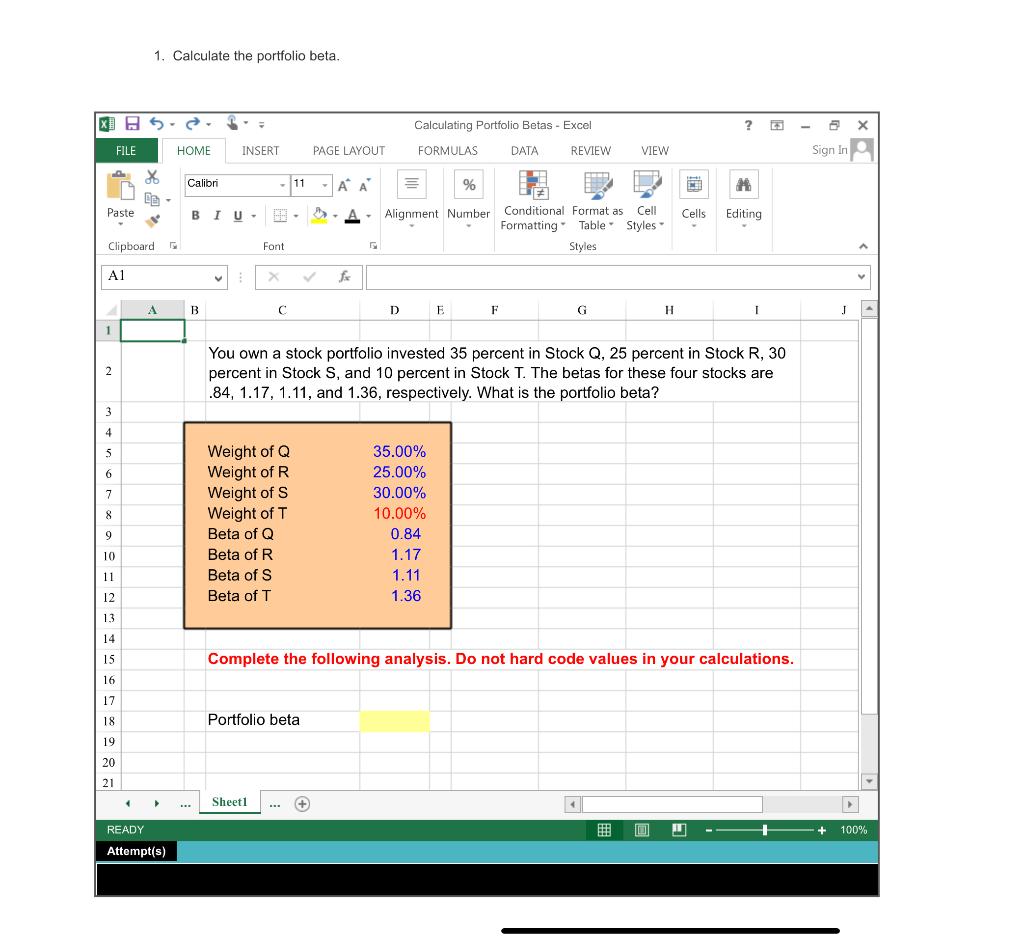Open the font size dropdown
Image resolution: width=1024 pixels, height=941 pixels.
point(324,185)
